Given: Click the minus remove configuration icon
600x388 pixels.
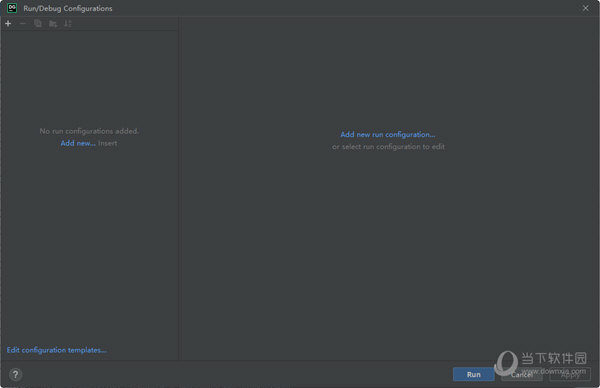Looking at the screenshot, I should click(x=23, y=24).
